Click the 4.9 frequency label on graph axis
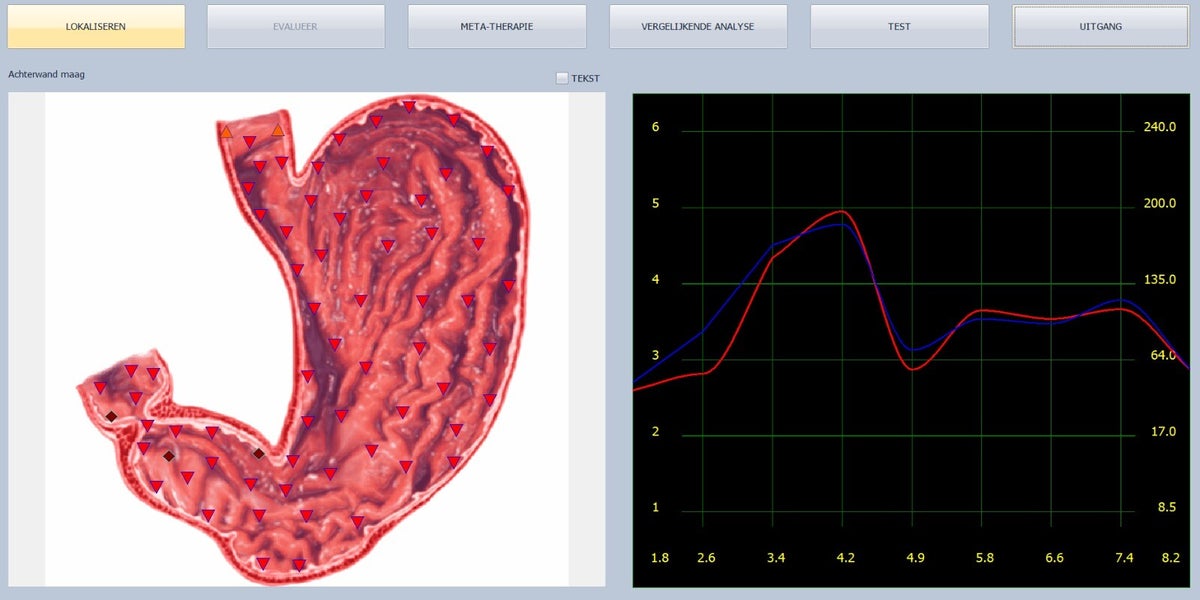 [915, 556]
